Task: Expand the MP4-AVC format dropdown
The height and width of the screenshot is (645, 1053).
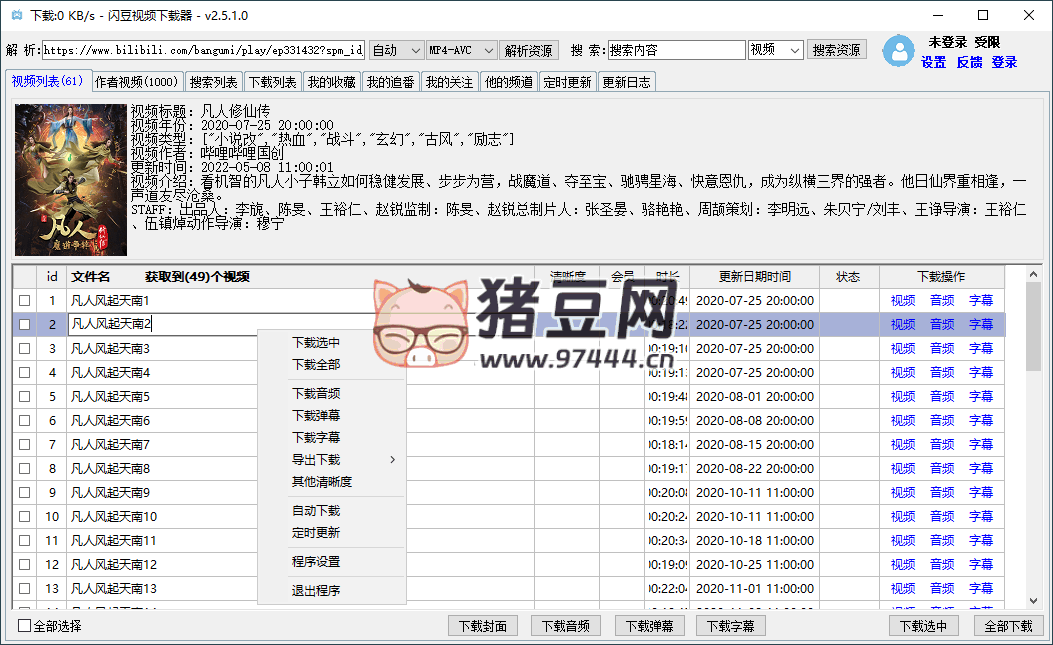Action: click(x=461, y=50)
